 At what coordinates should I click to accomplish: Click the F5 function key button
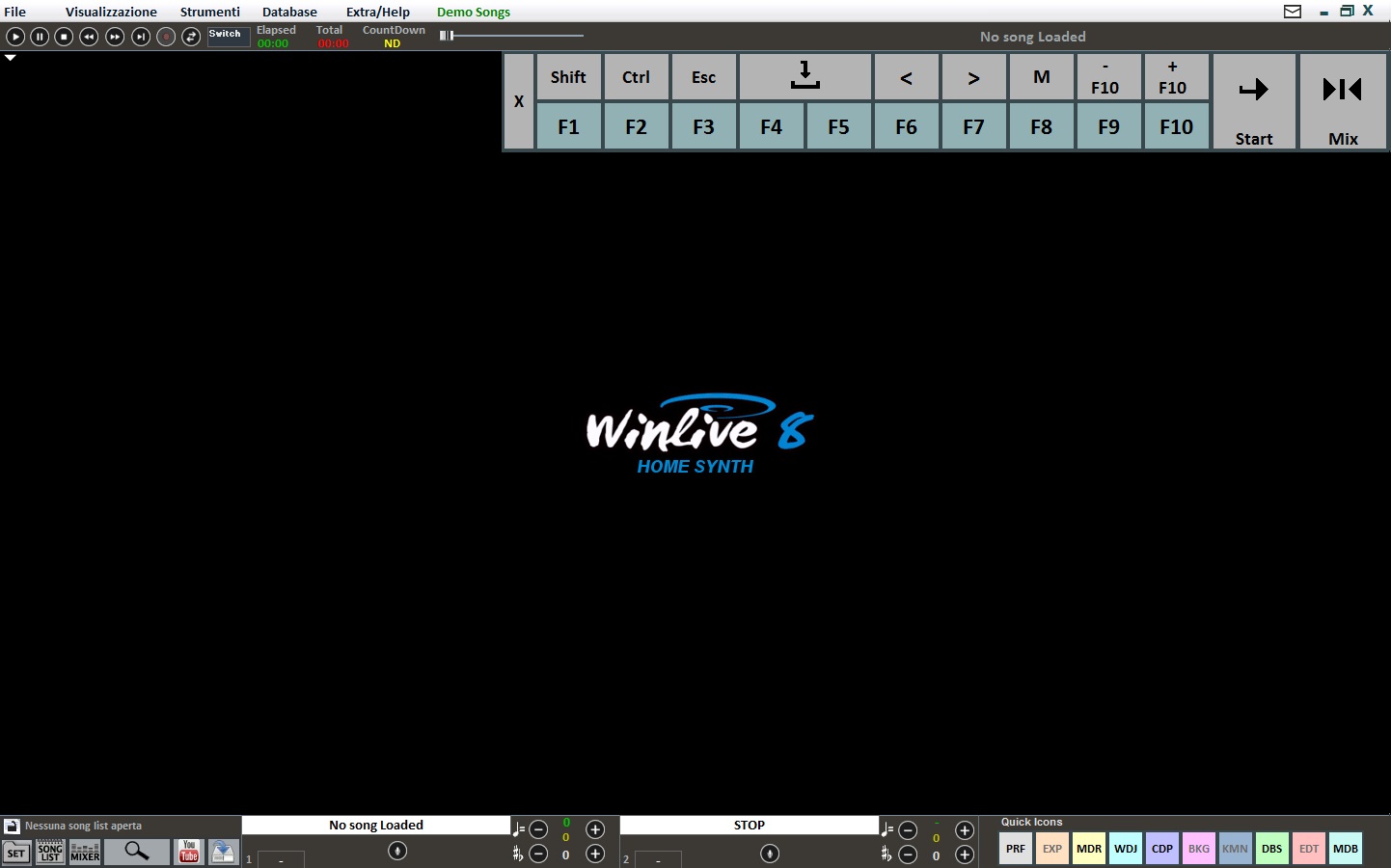pyautogui.click(x=838, y=126)
